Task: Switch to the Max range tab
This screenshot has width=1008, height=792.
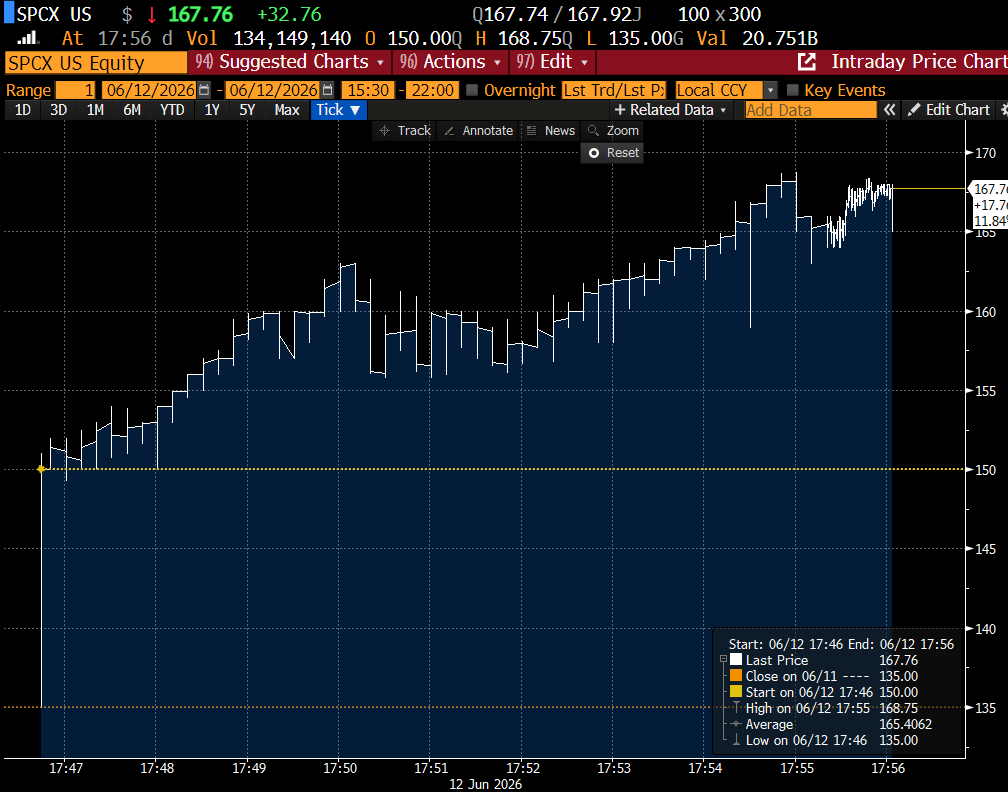Action: pyautogui.click(x=287, y=110)
